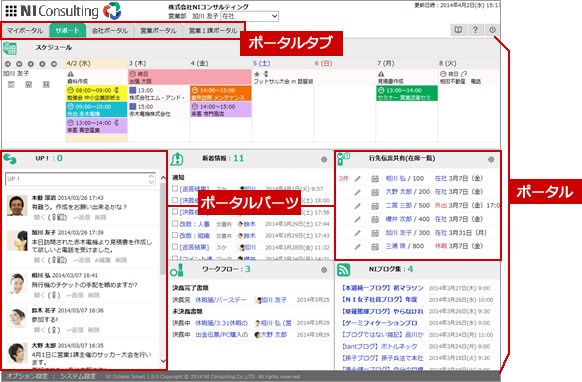Click the manual book icon

pyautogui.click(x=458, y=30)
